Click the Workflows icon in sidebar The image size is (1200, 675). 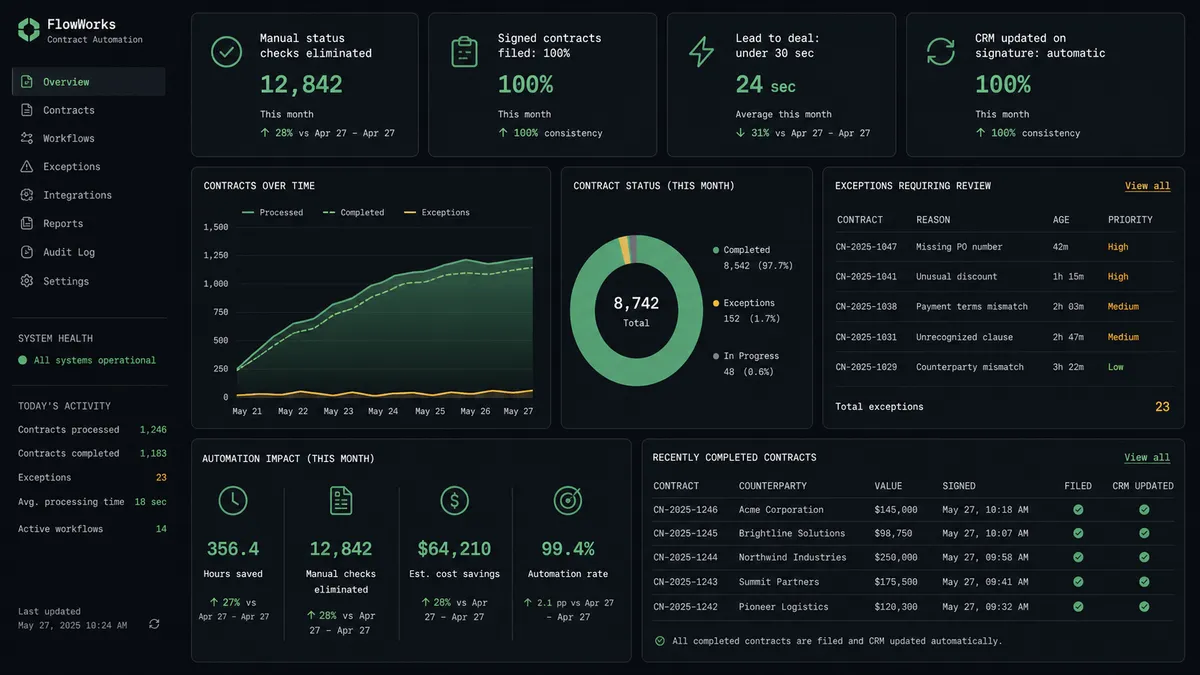[x=27, y=138]
